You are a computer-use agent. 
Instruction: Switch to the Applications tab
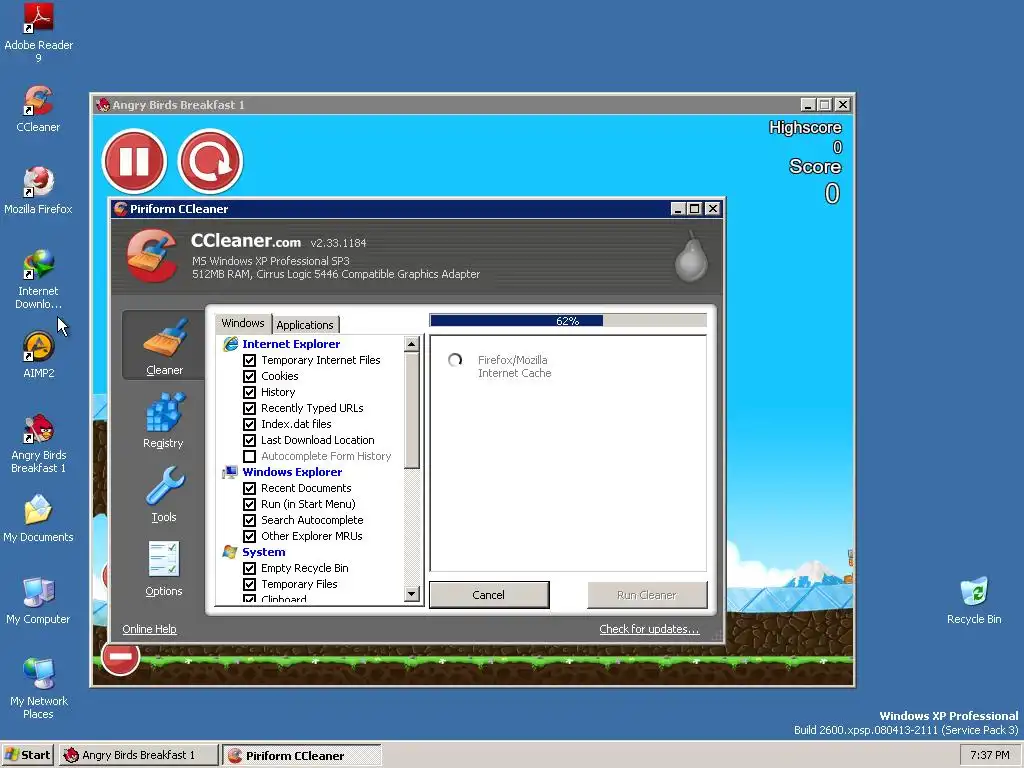pyautogui.click(x=305, y=325)
